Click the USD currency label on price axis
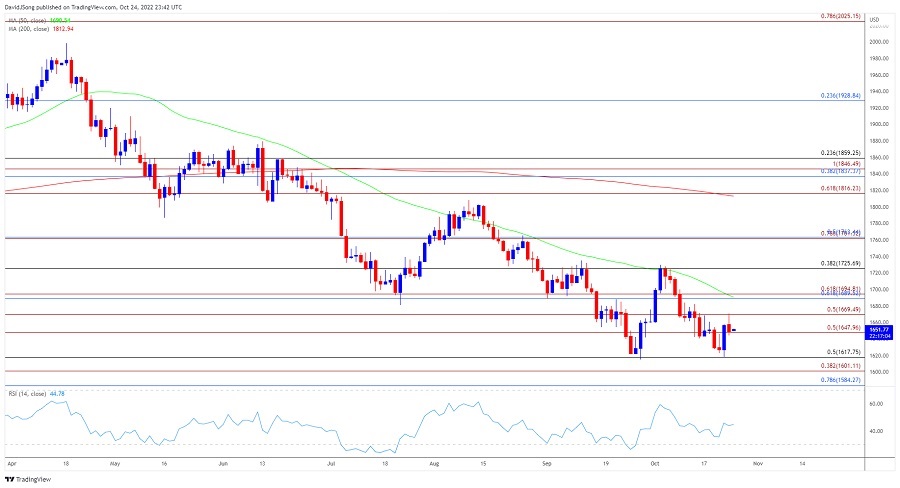The image size is (900, 488). click(x=874, y=20)
